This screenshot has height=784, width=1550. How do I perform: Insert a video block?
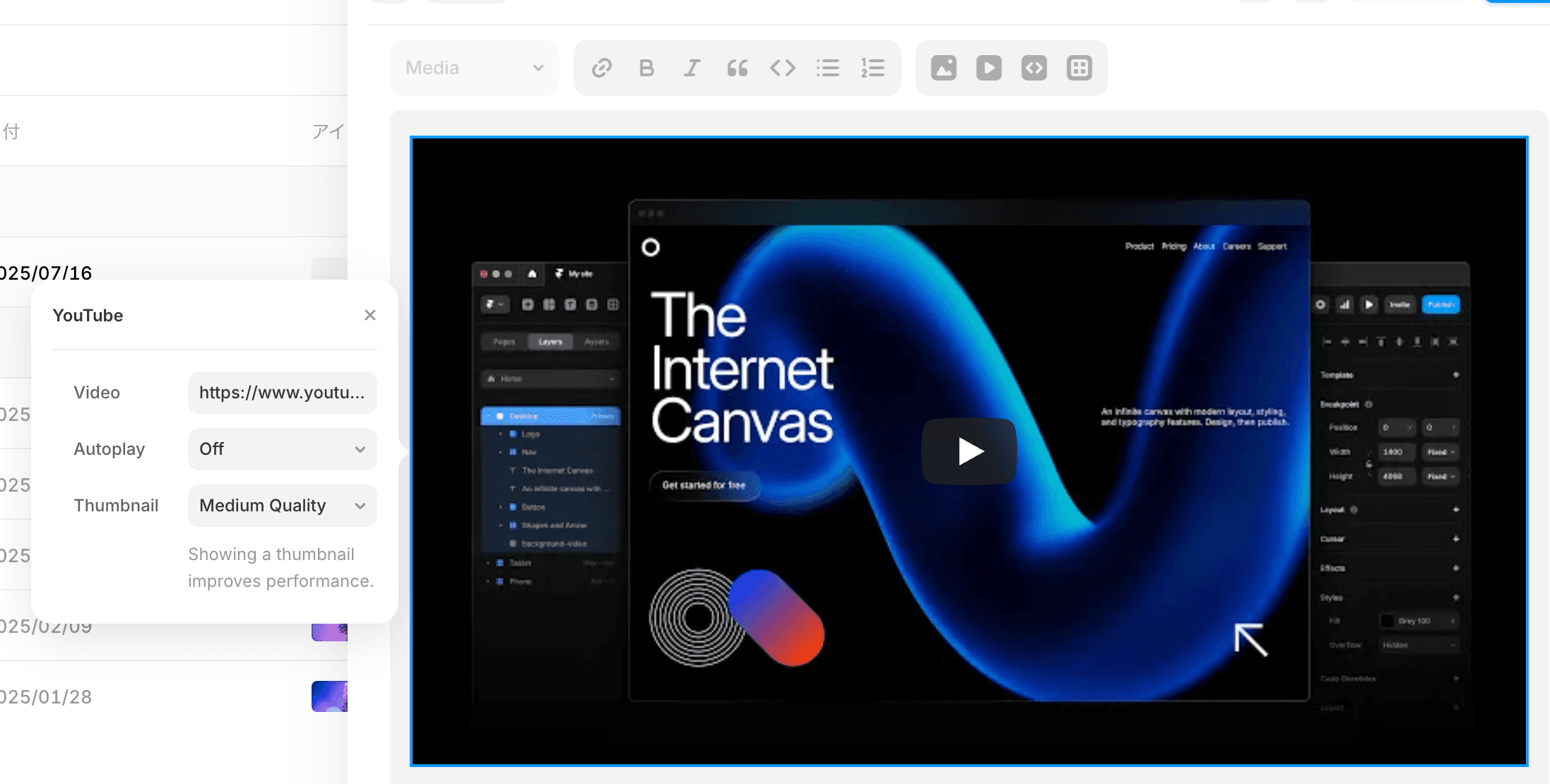(989, 68)
